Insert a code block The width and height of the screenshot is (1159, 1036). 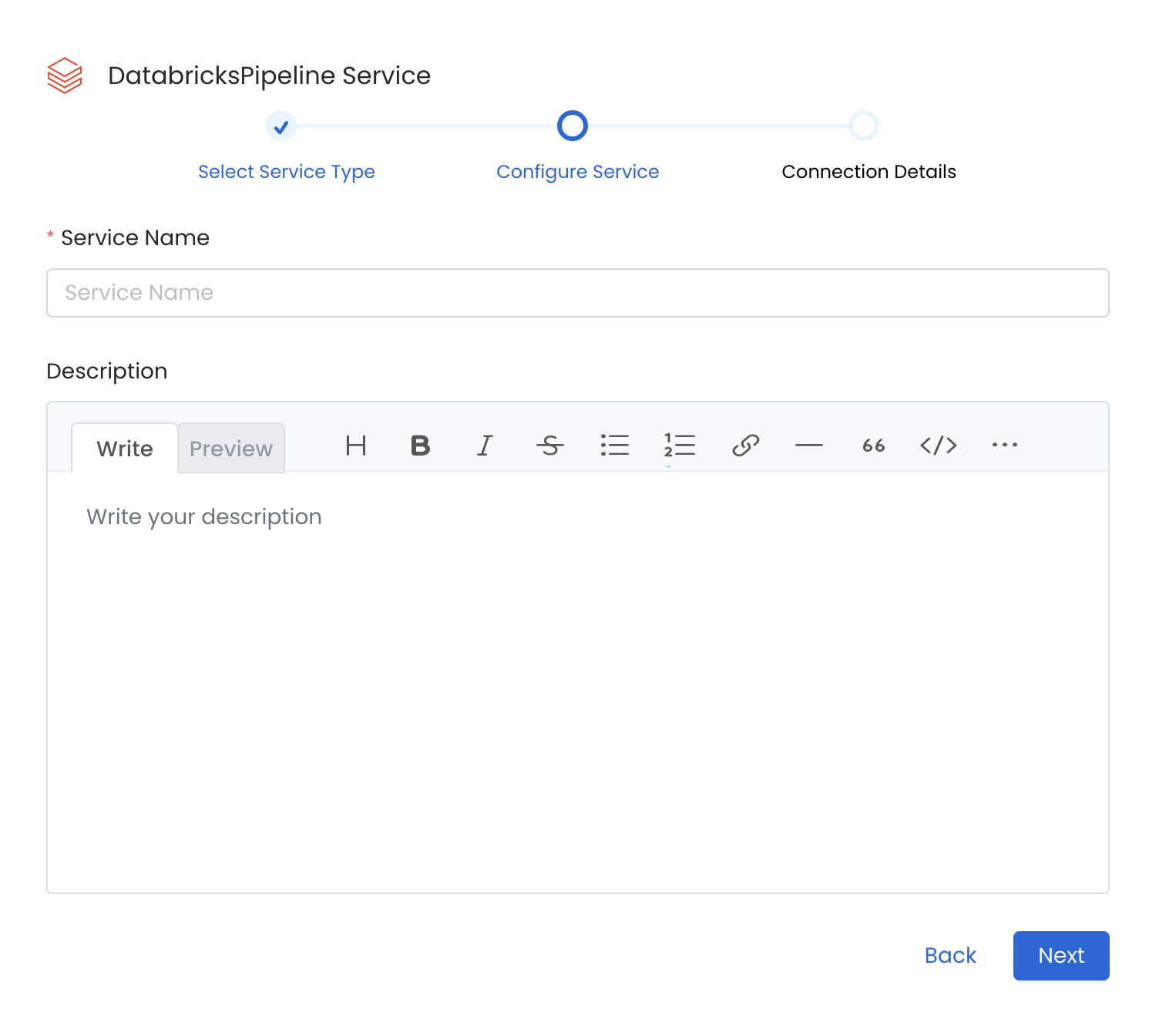[939, 446]
